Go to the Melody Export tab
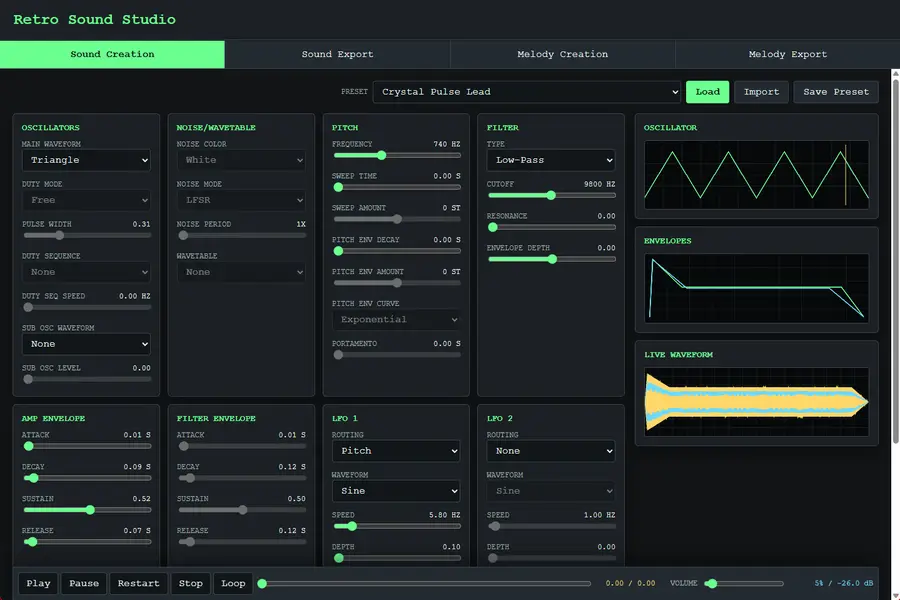Image resolution: width=900 pixels, height=600 pixels. 788,55
